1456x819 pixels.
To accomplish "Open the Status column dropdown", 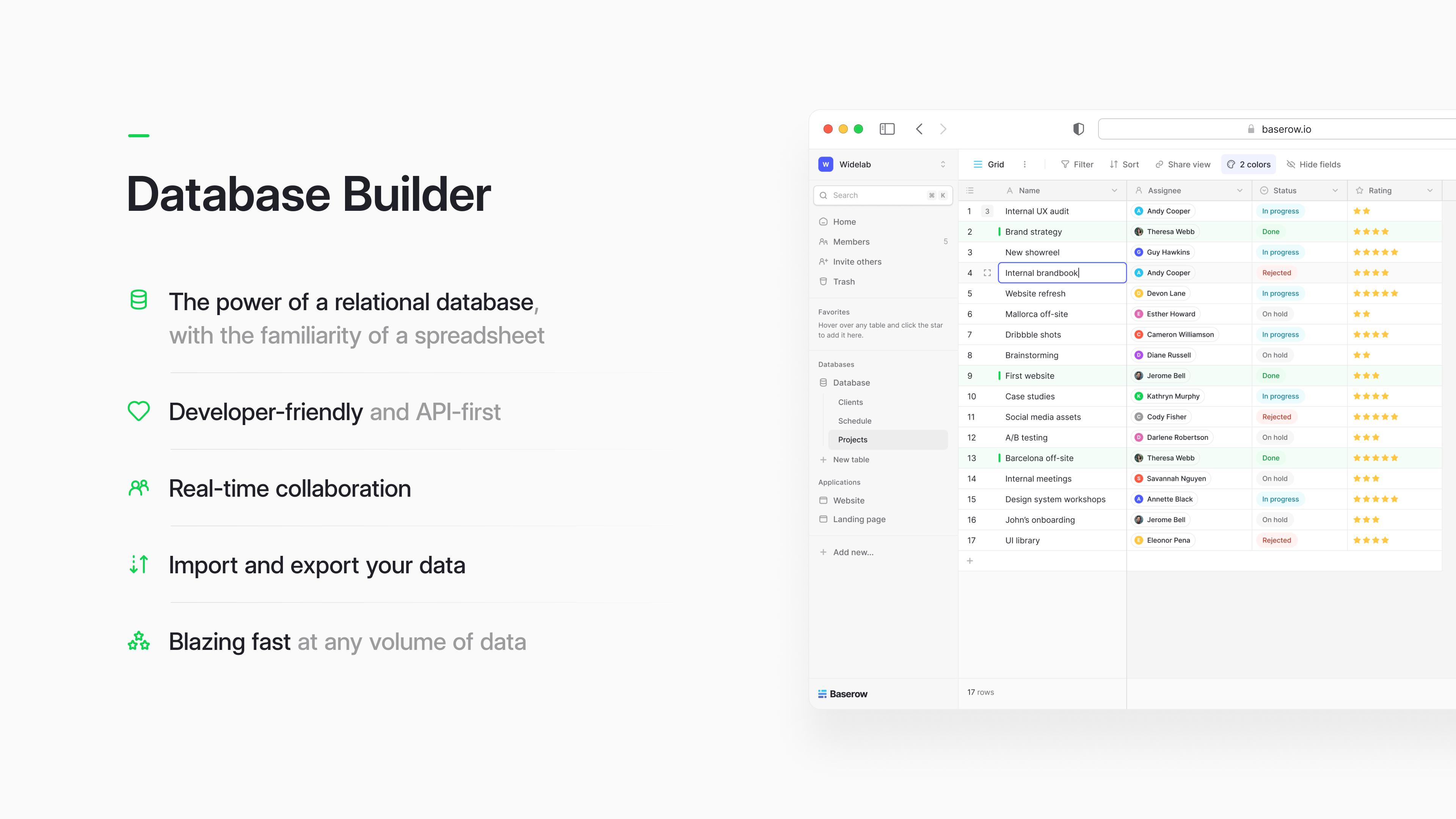I will point(1335,190).
